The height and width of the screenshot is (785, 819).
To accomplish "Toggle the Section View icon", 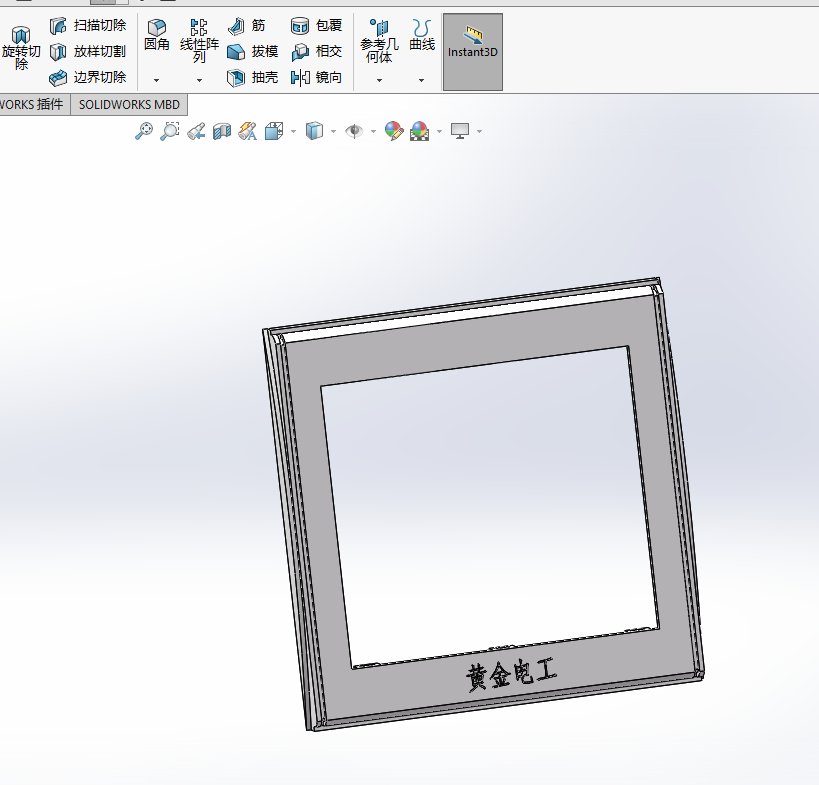I will tap(221, 131).
